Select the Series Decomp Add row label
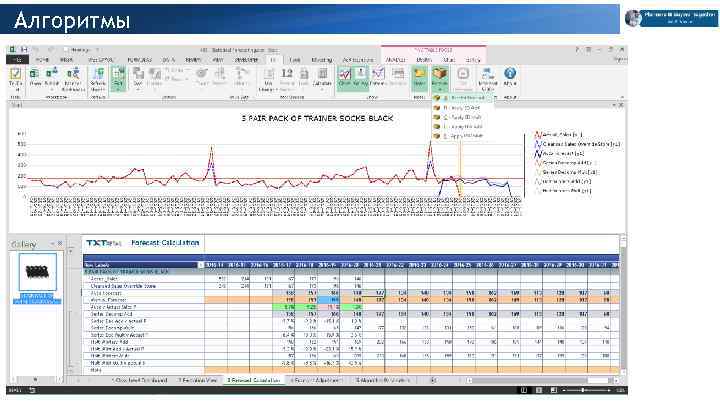The height and width of the screenshot is (405, 720). (110, 314)
